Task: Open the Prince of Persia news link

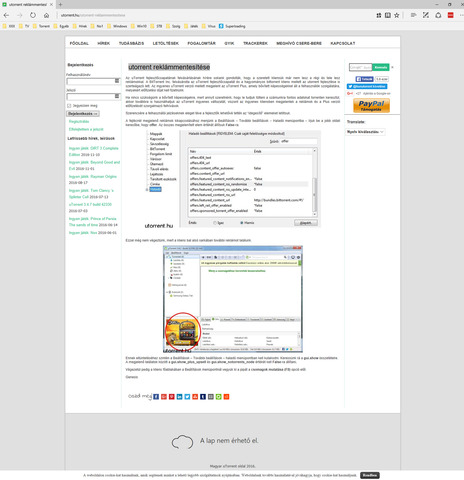Action: point(93,222)
